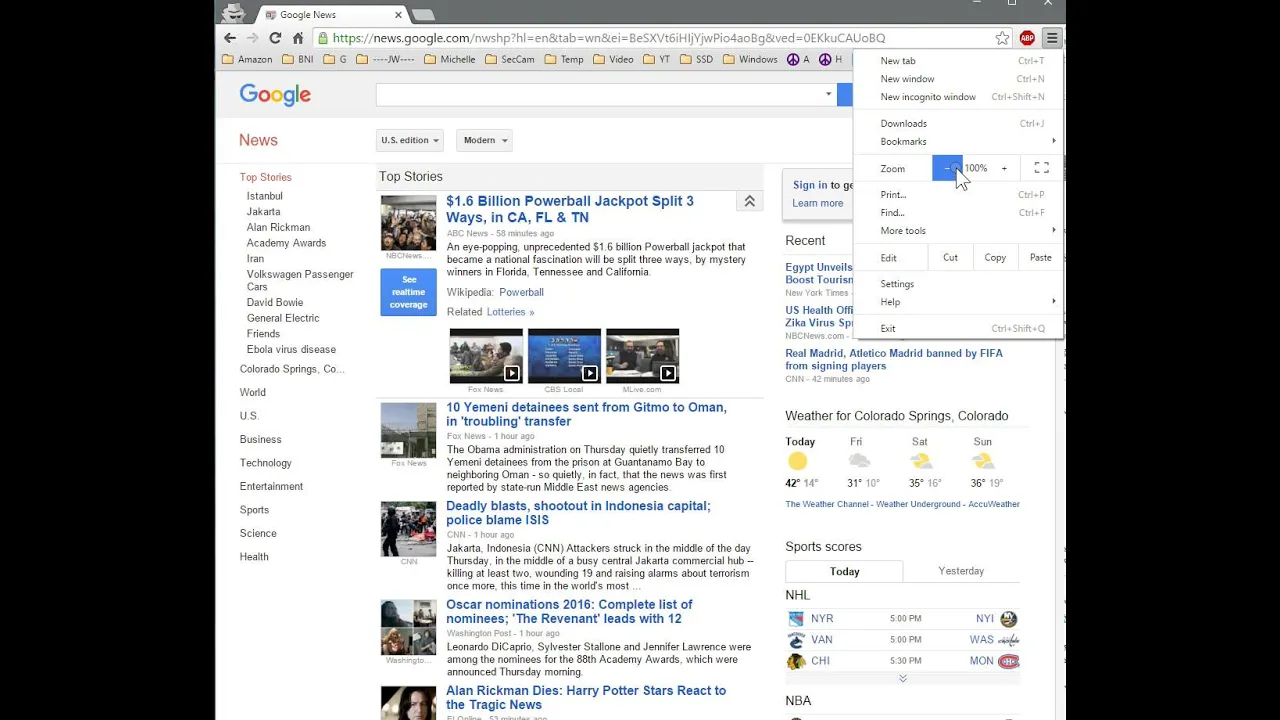Play the MLive.com video thumbnail
This screenshot has width=1280, height=720.
click(642, 356)
